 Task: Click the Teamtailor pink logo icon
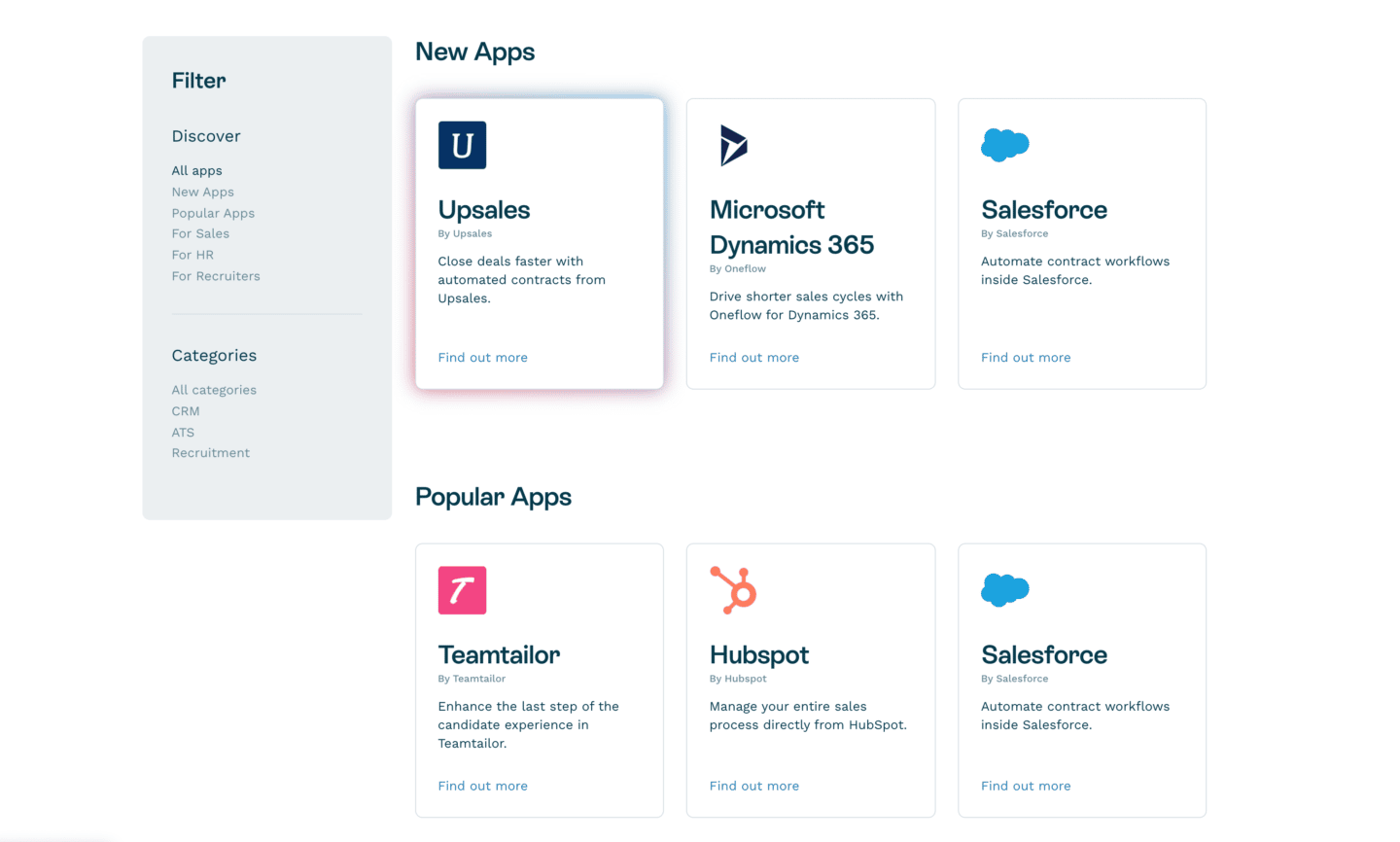pyautogui.click(x=462, y=590)
